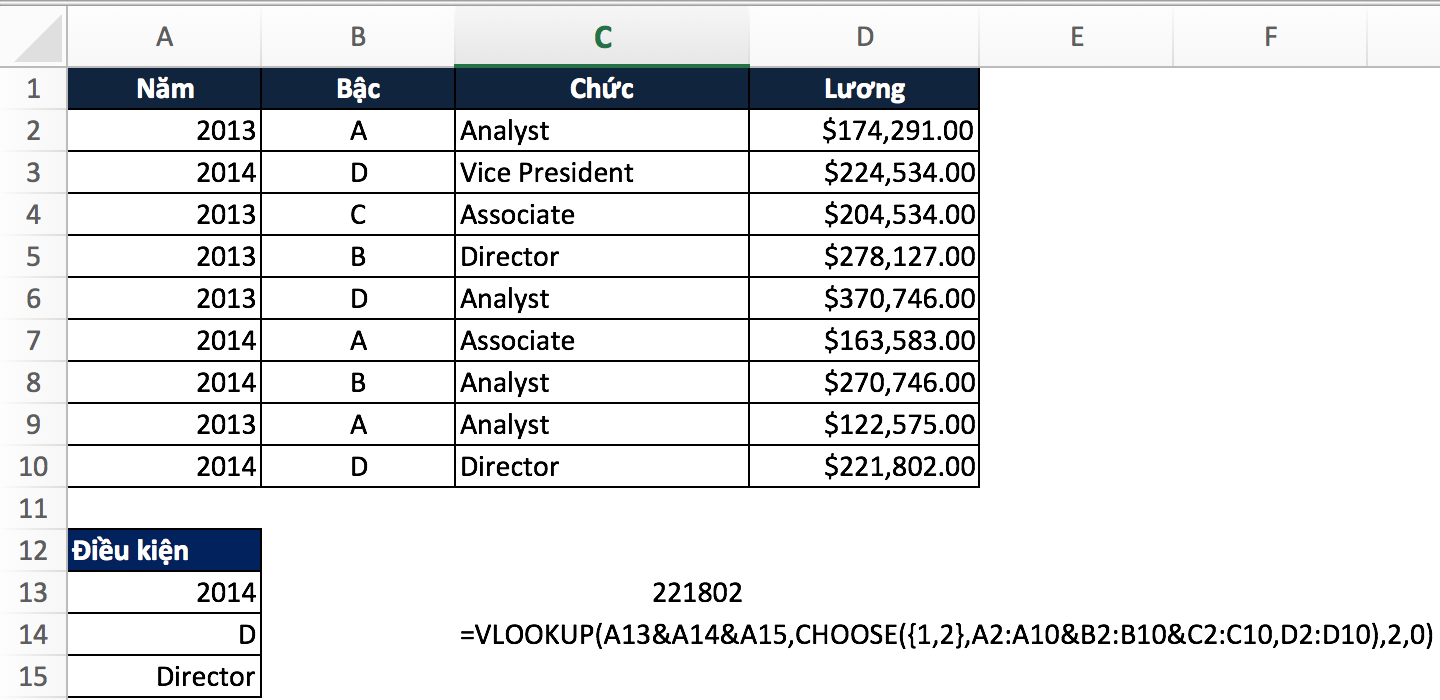Select the column D header
The height and width of the screenshot is (700, 1440).
(864, 38)
